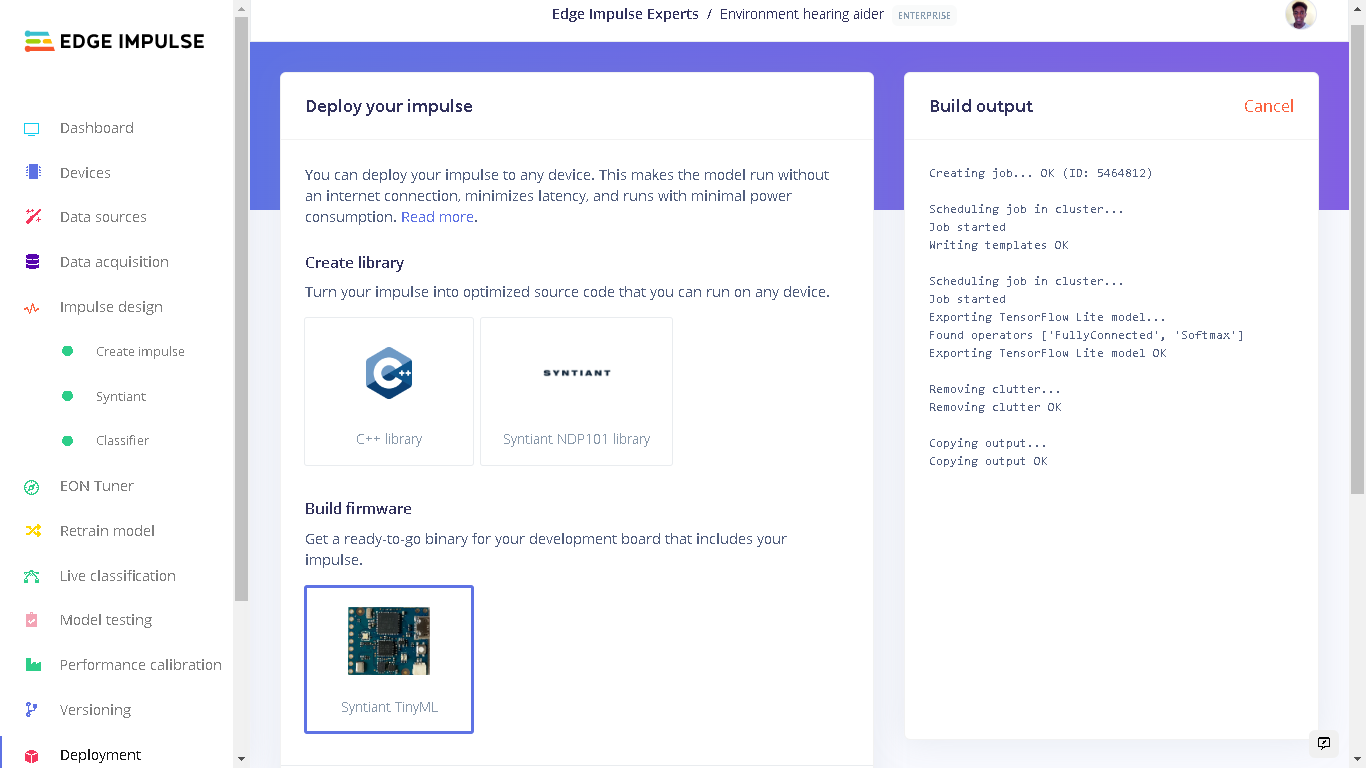
Task: Choose the Syntiant NDP101 library tile
Action: 576,391
